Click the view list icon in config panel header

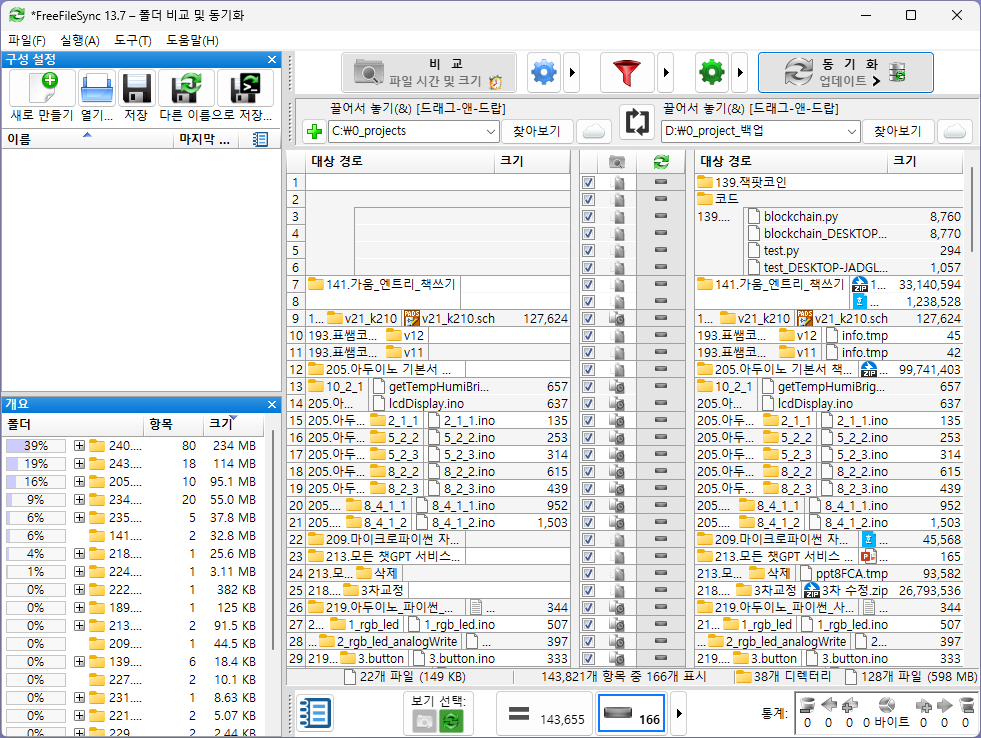260,139
